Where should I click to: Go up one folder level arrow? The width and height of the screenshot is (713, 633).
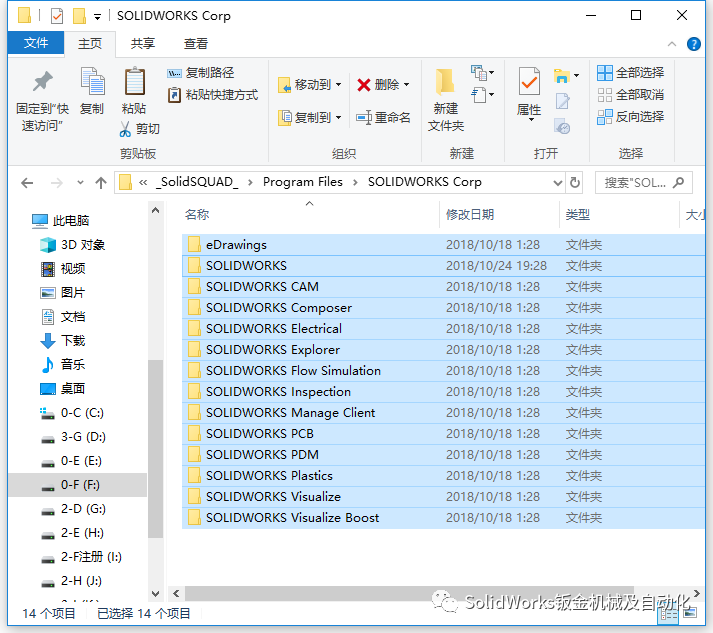101,183
